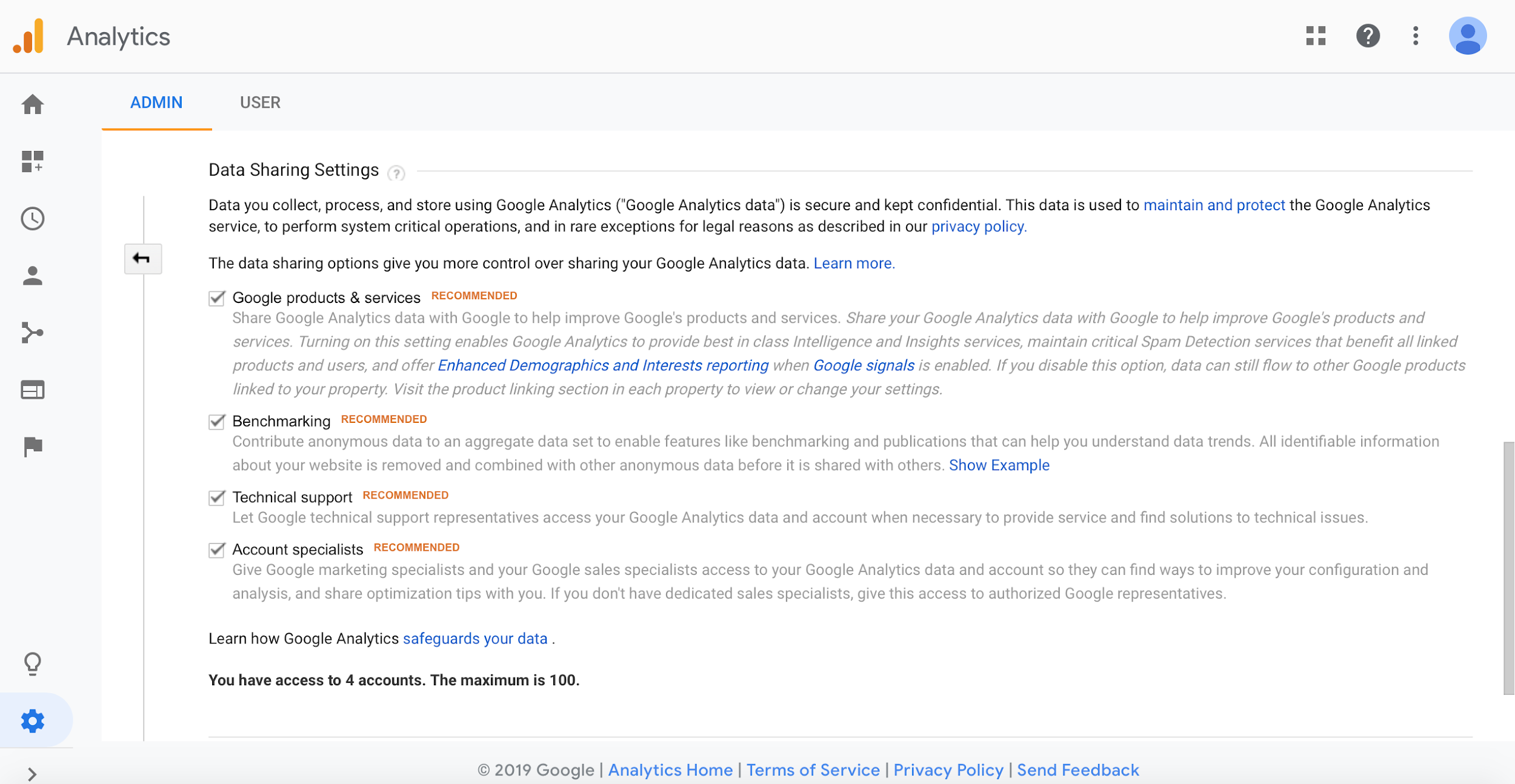The image size is (1515, 784).
Task: Switch to the USER tab
Action: tap(260, 102)
